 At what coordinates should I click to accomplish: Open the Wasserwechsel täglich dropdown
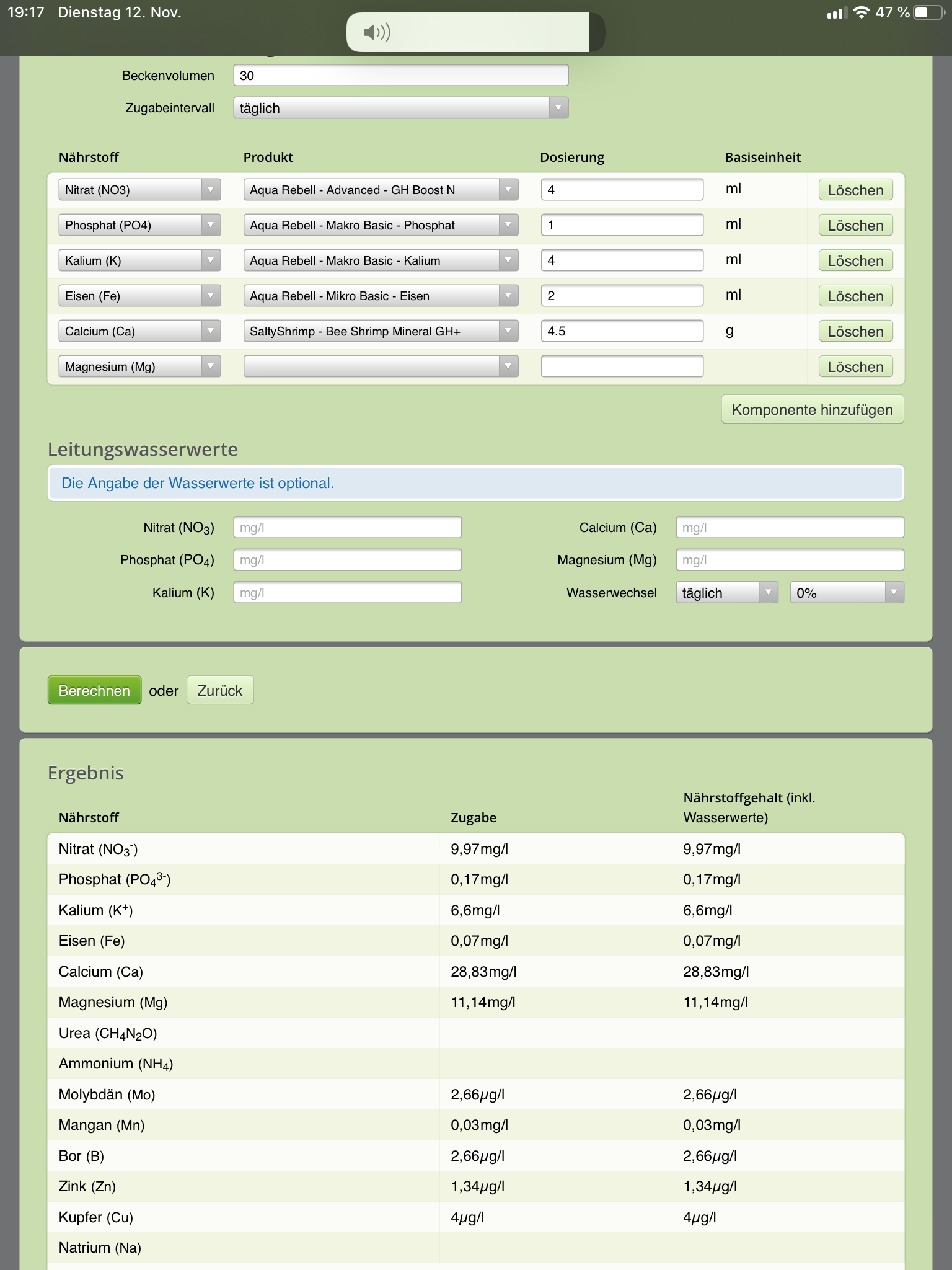[x=726, y=593]
